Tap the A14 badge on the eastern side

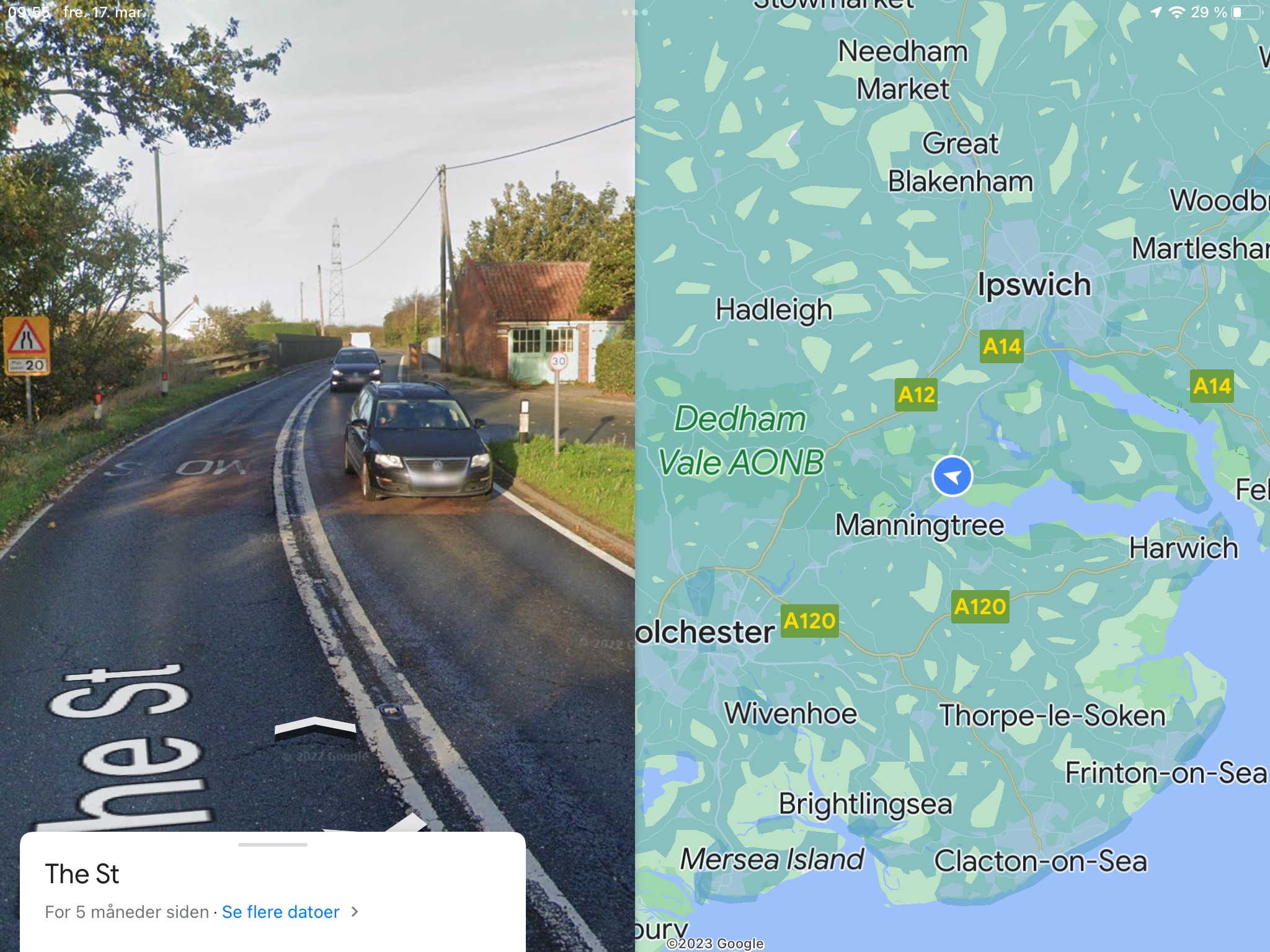point(1212,386)
